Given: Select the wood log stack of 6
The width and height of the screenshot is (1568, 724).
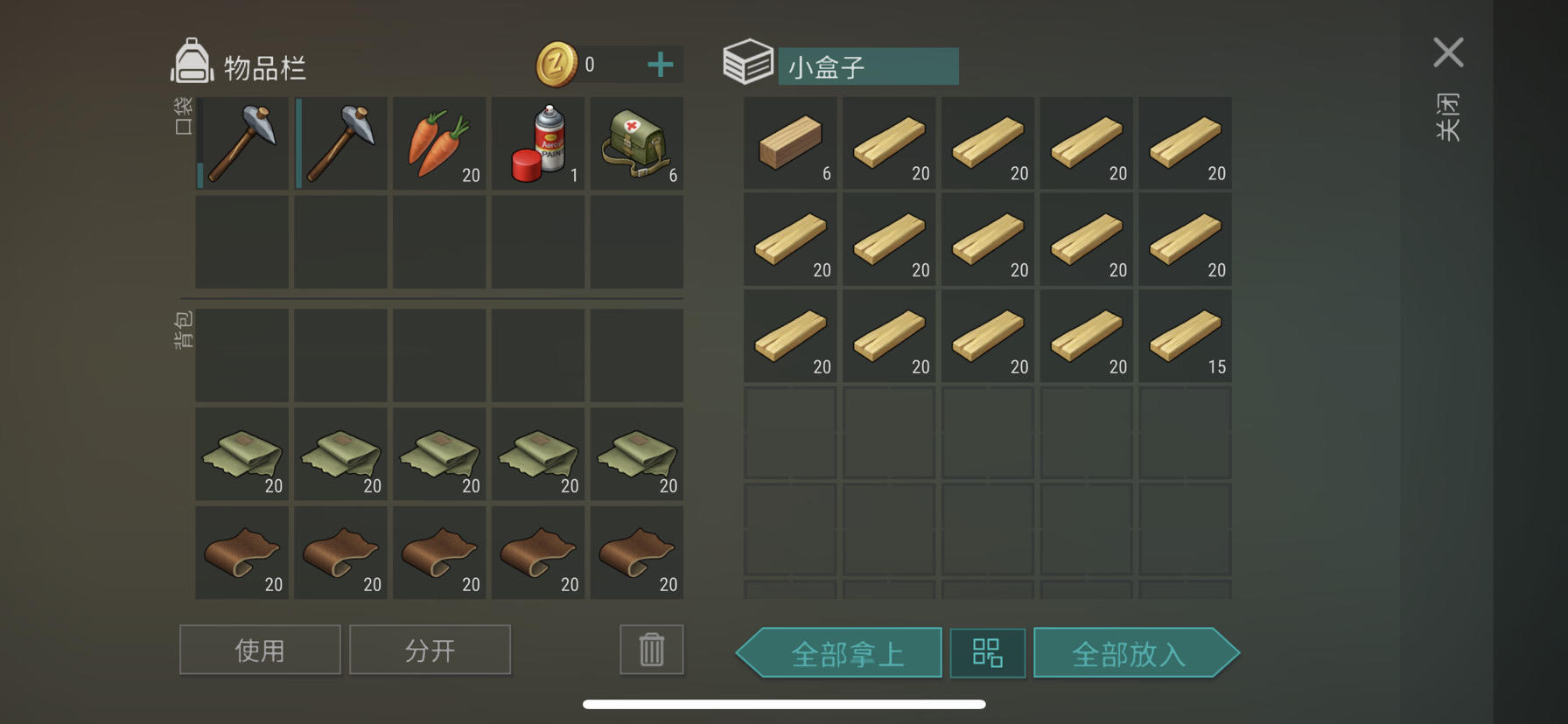Looking at the screenshot, I should click(790, 143).
